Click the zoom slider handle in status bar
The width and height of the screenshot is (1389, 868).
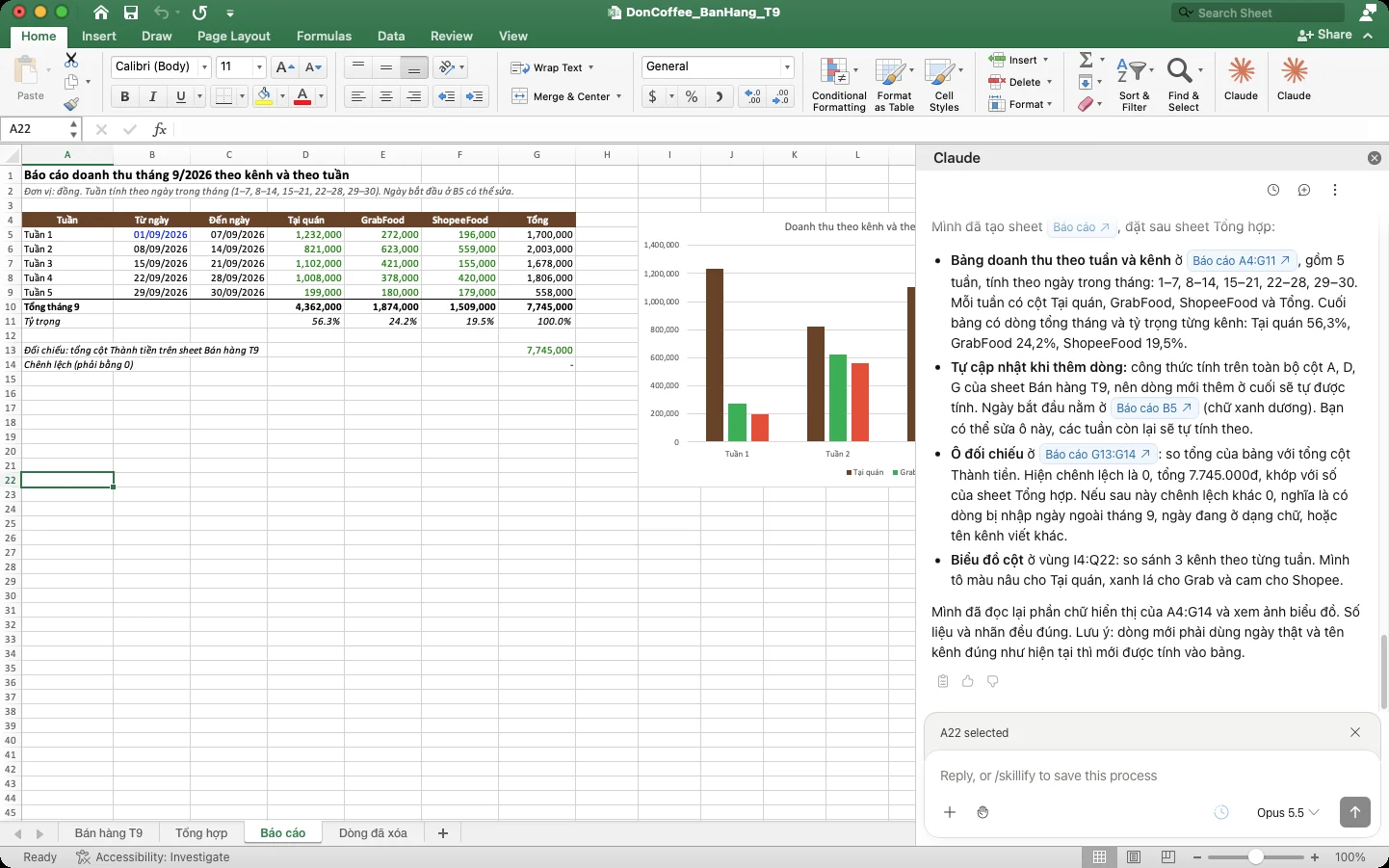[x=1256, y=857]
